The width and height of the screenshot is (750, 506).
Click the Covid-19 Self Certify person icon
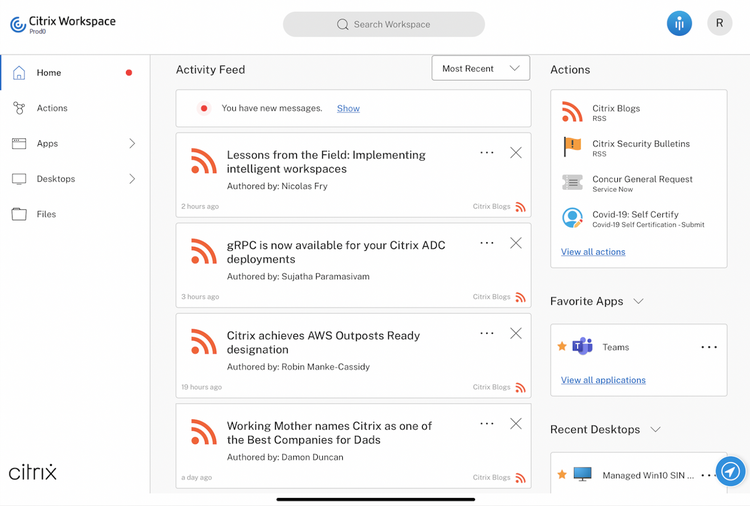pos(572,218)
